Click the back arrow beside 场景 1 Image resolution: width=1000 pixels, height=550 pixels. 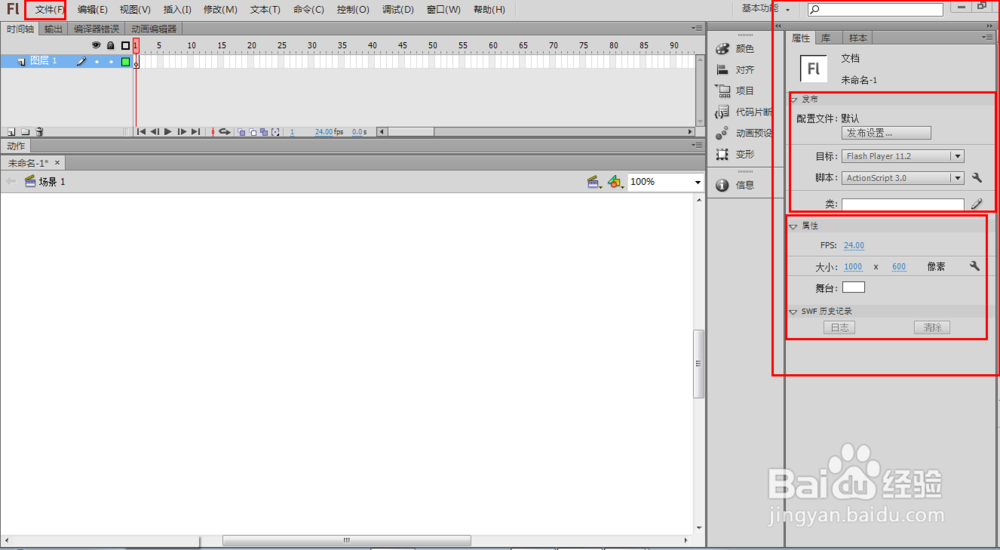(11, 182)
